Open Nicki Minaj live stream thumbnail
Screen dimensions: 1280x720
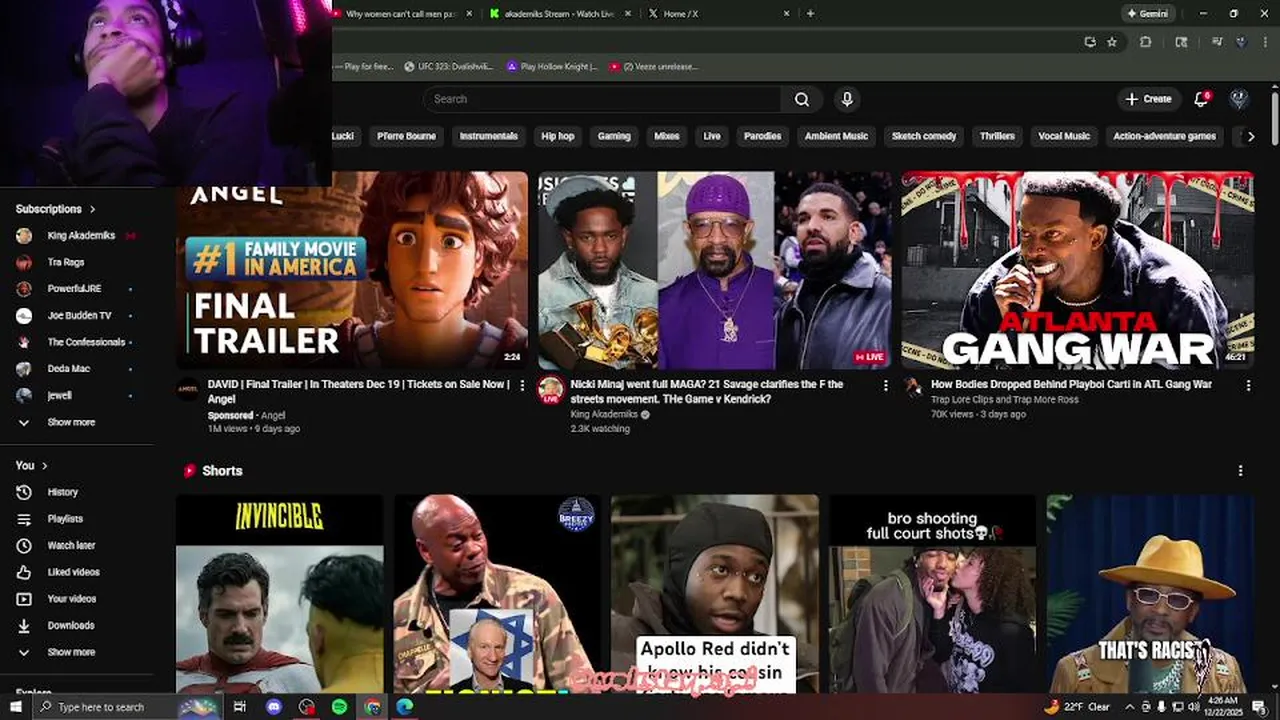coord(715,270)
